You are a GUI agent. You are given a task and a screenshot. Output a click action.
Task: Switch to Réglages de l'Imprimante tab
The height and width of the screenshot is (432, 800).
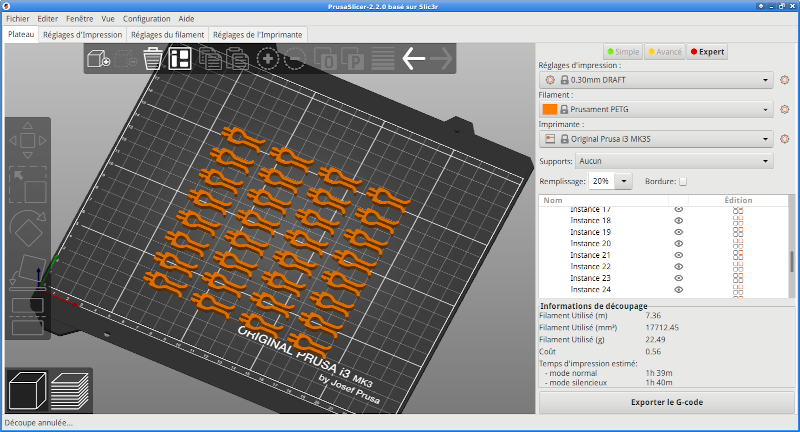pos(258,35)
